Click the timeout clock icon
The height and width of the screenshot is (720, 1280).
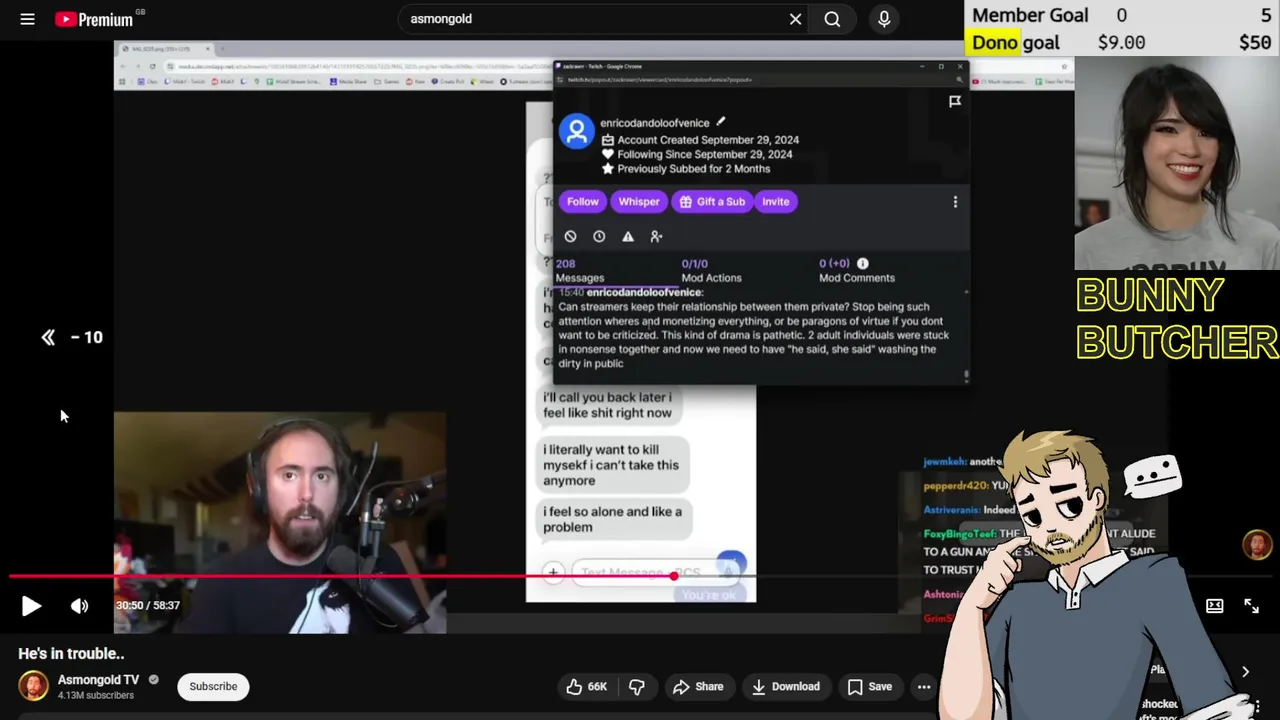click(x=599, y=236)
